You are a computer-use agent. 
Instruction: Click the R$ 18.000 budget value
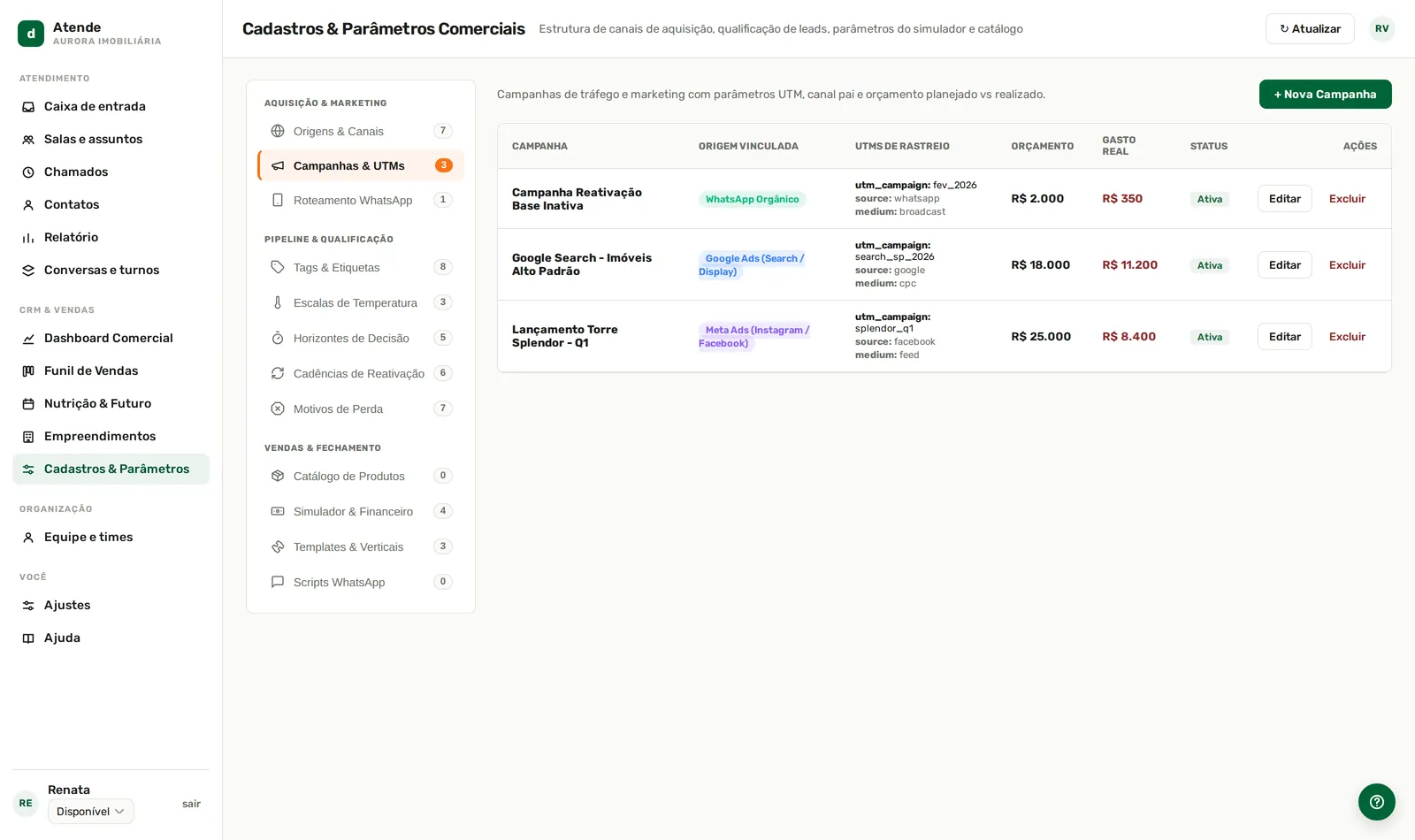(x=1040, y=265)
